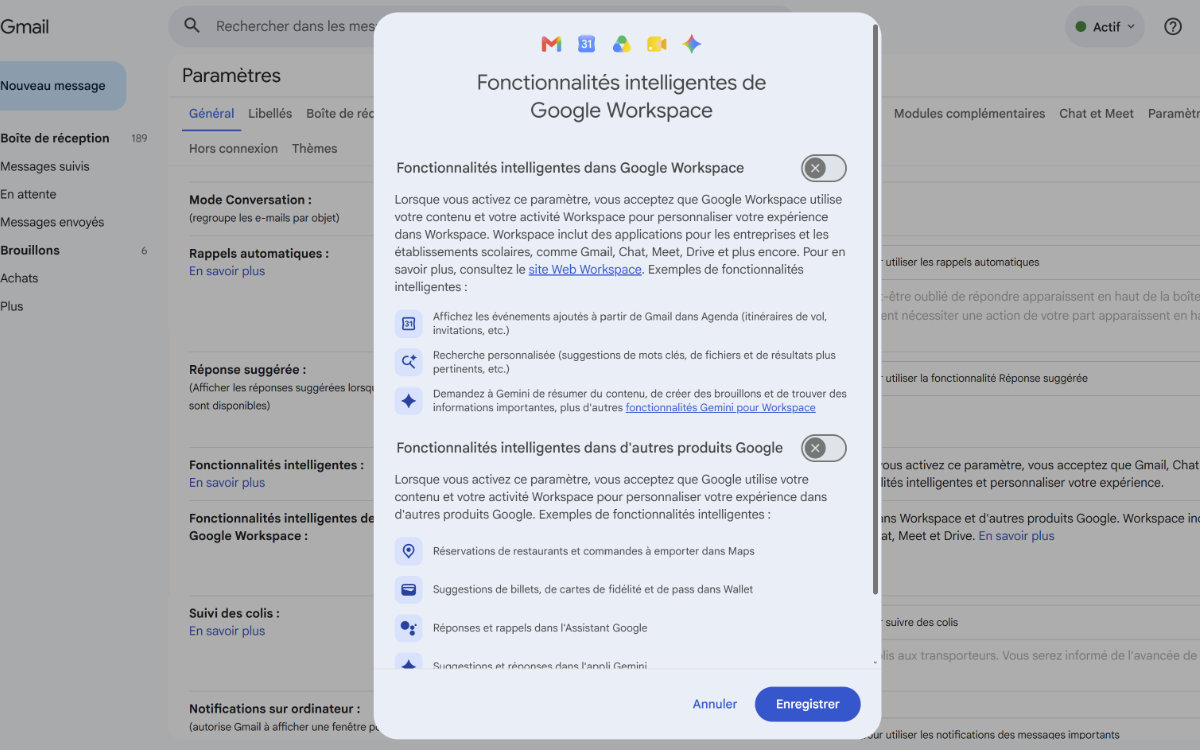Screen dimensions: 1200x750
Task: Click the Réponse suggérée setting label
Action: 247,370
